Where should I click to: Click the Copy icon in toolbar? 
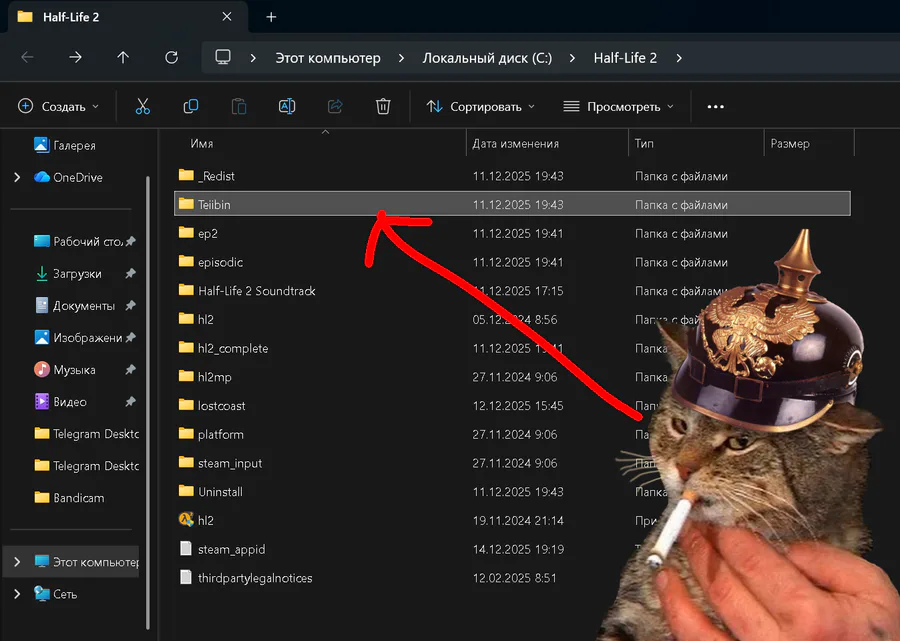[191, 107]
